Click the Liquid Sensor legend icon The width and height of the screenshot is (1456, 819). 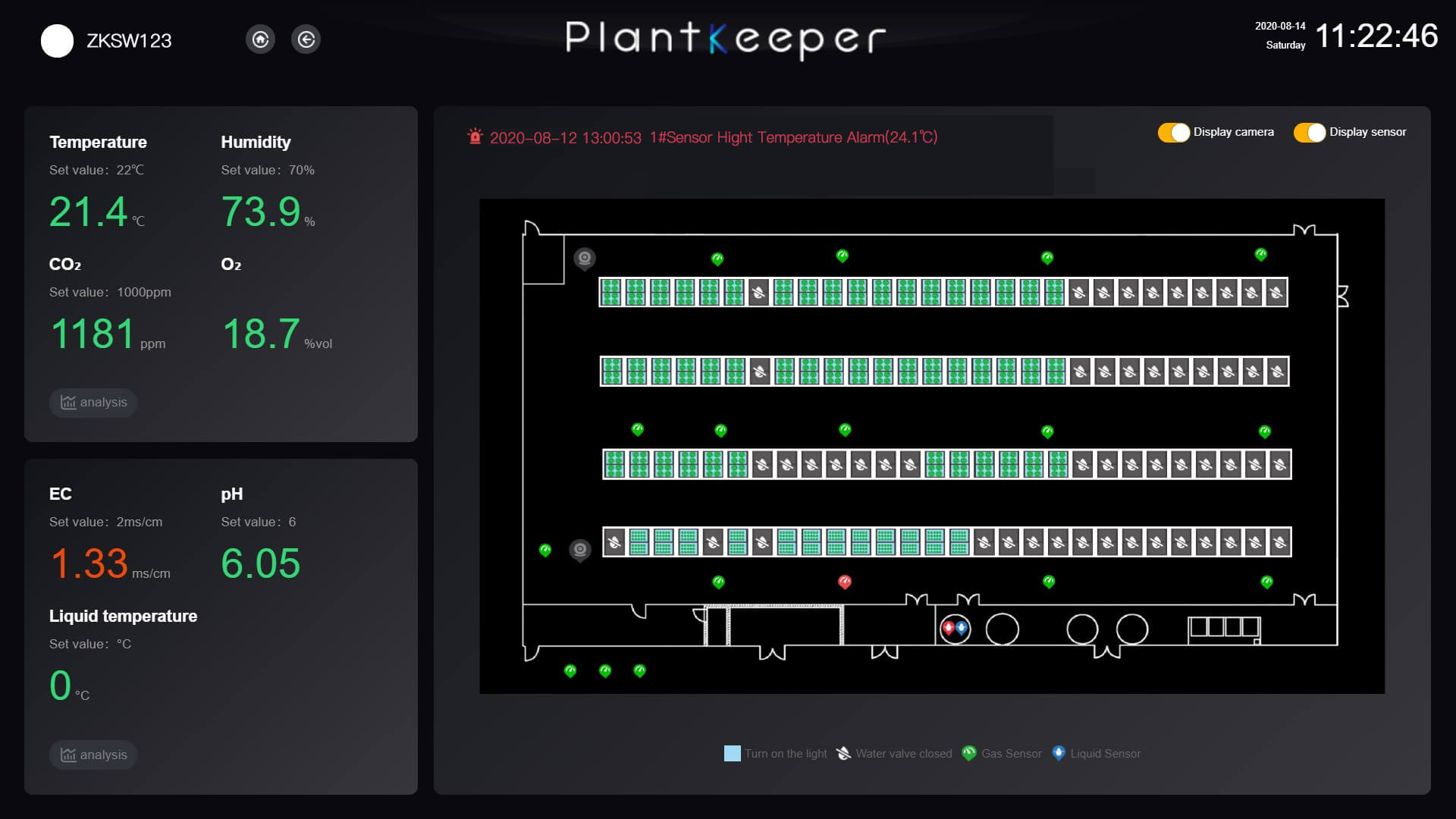(1059, 753)
